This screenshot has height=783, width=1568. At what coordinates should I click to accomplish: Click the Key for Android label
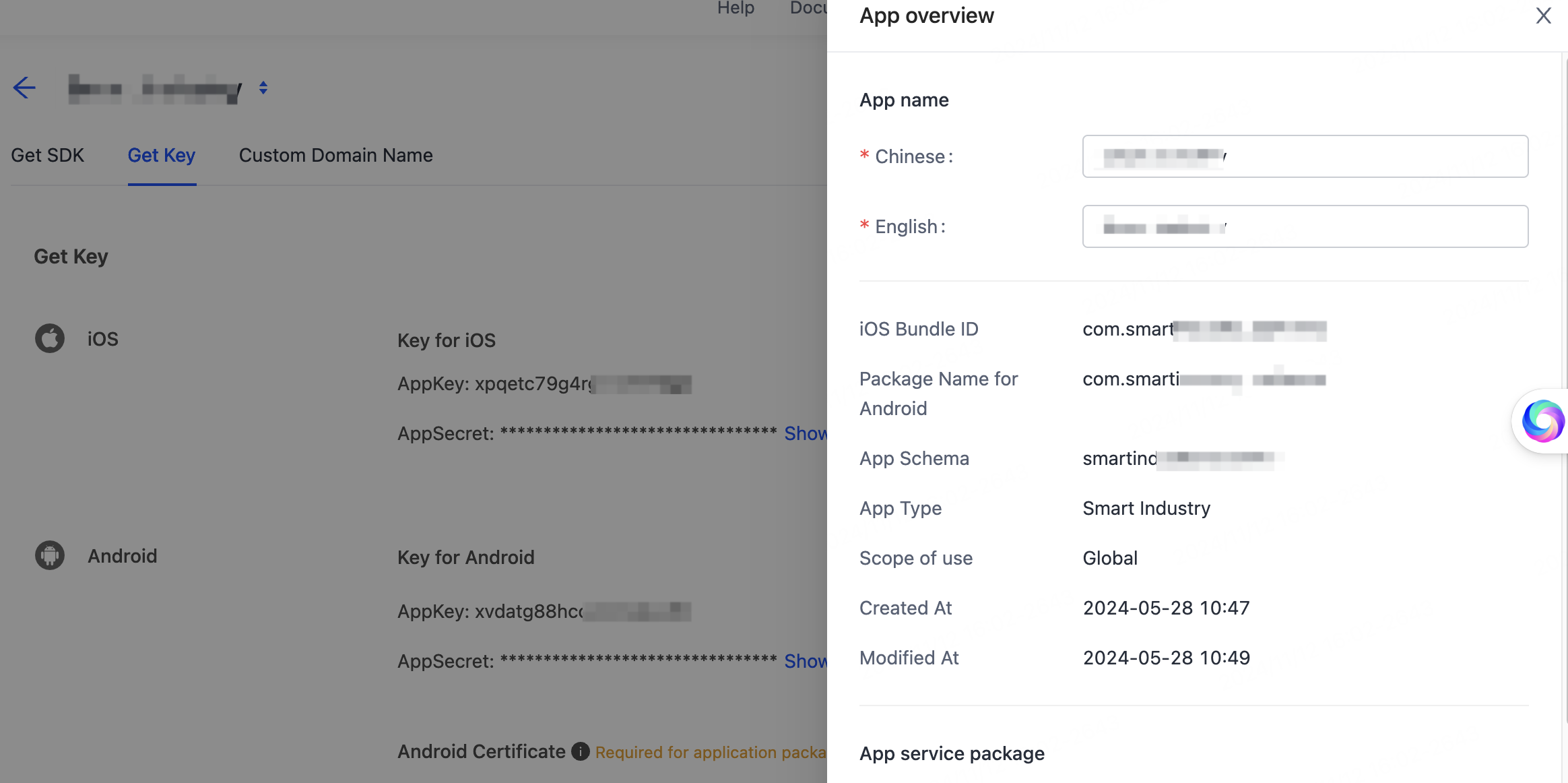[x=465, y=557]
